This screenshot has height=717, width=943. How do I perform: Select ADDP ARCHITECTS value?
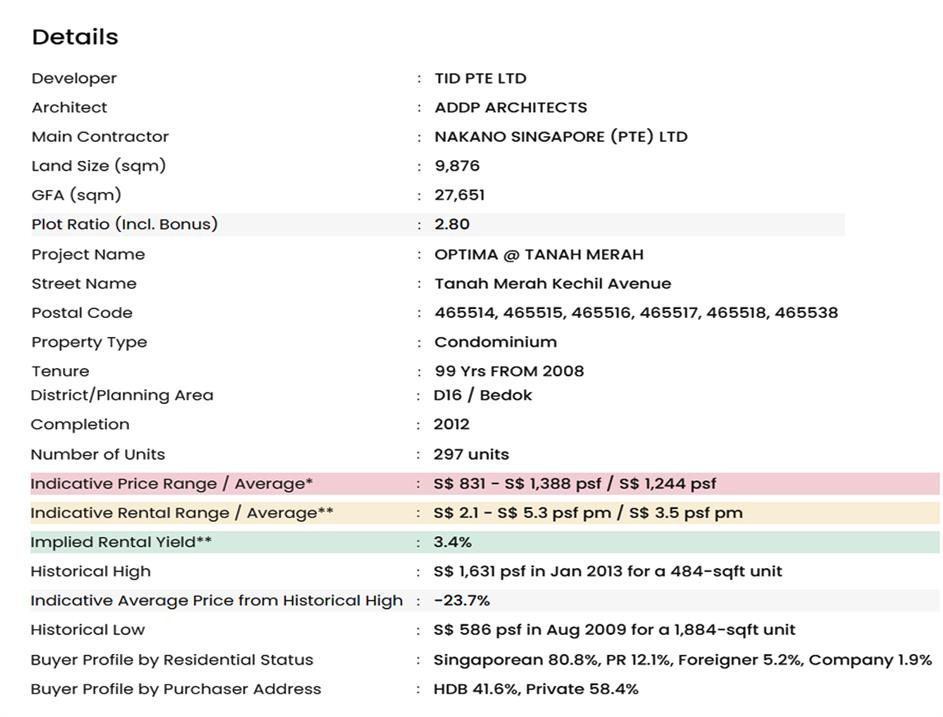pos(510,107)
